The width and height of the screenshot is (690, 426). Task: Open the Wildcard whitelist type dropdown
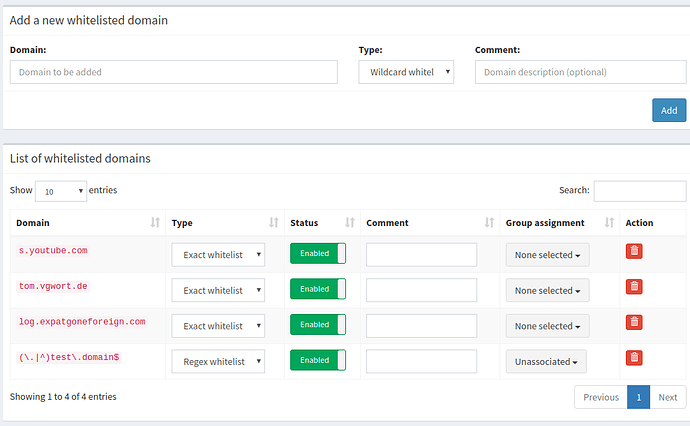[x=406, y=72]
